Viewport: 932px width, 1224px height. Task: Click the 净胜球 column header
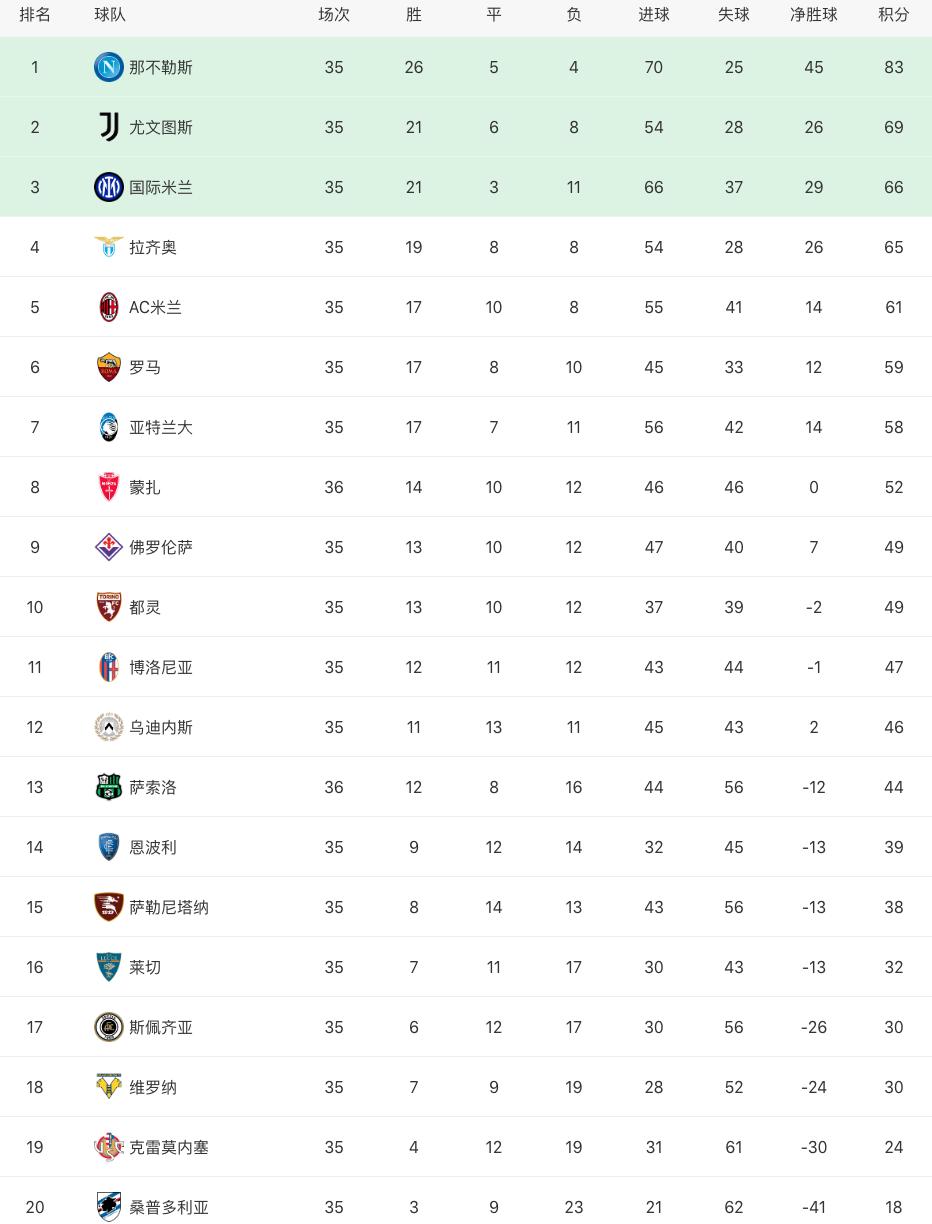813,15
